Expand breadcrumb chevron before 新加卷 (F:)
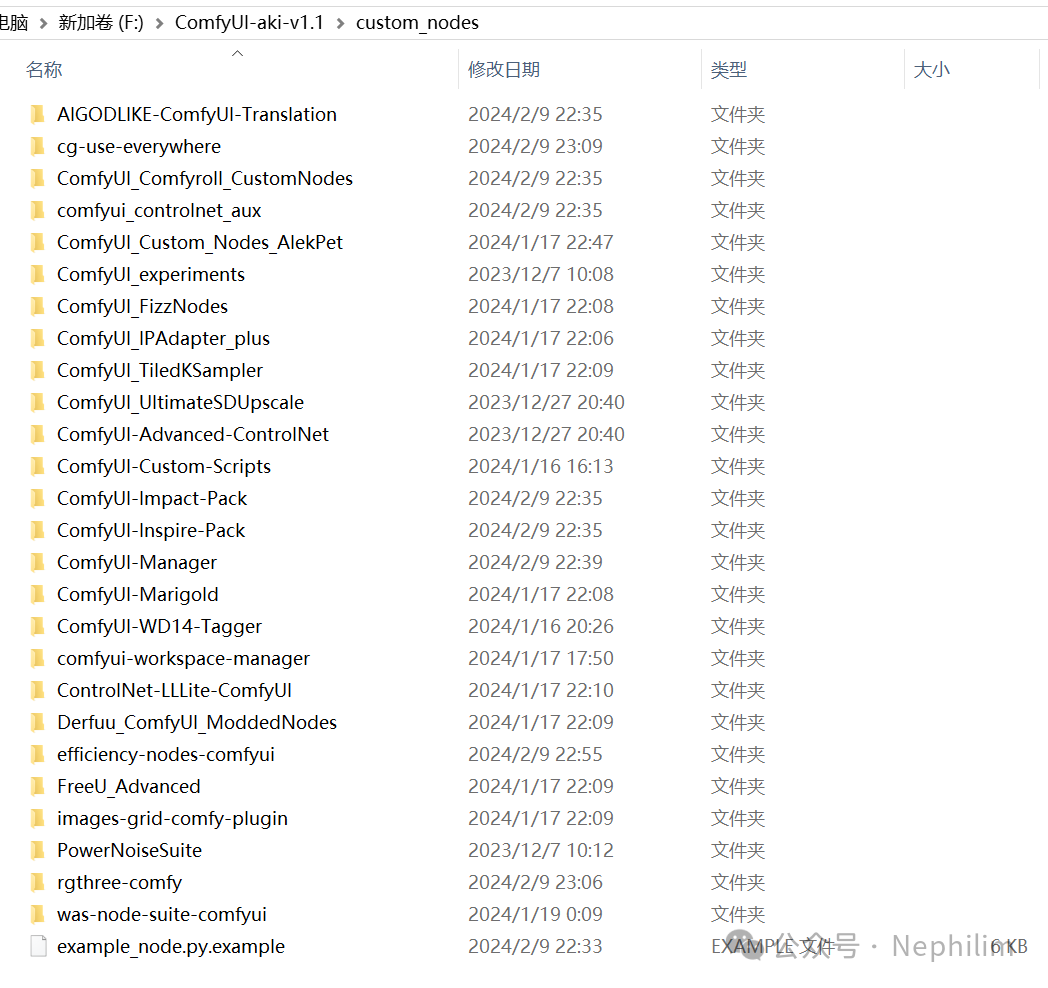This screenshot has width=1048, height=988. [43, 23]
